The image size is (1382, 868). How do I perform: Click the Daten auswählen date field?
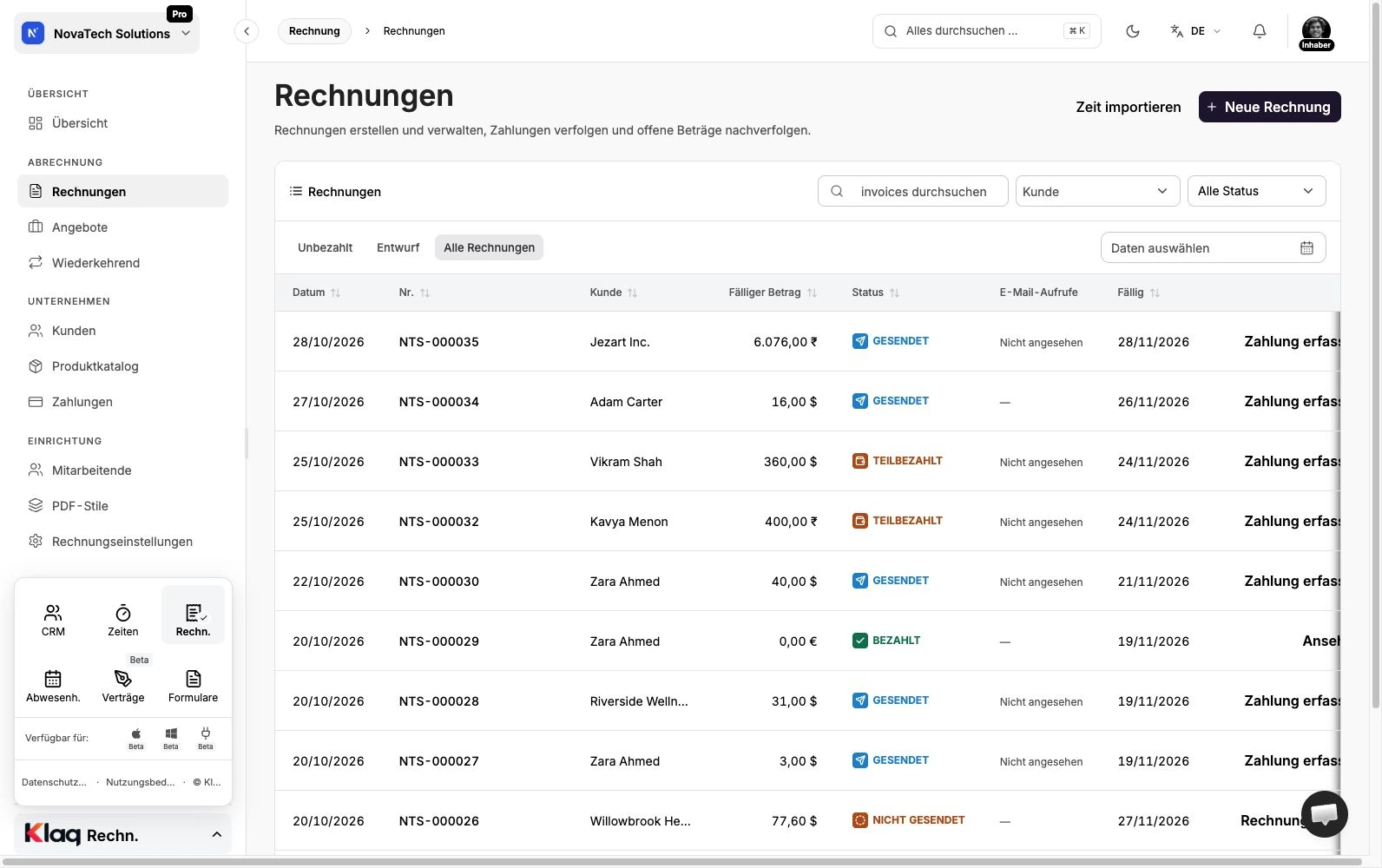pos(1213,248)
